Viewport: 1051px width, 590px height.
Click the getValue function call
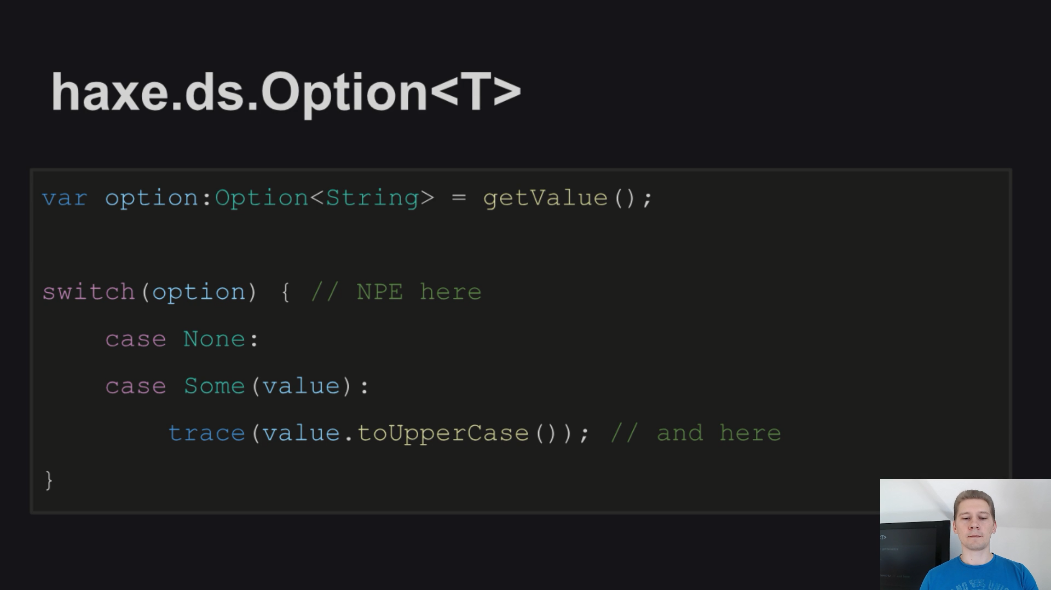point(545,198)
